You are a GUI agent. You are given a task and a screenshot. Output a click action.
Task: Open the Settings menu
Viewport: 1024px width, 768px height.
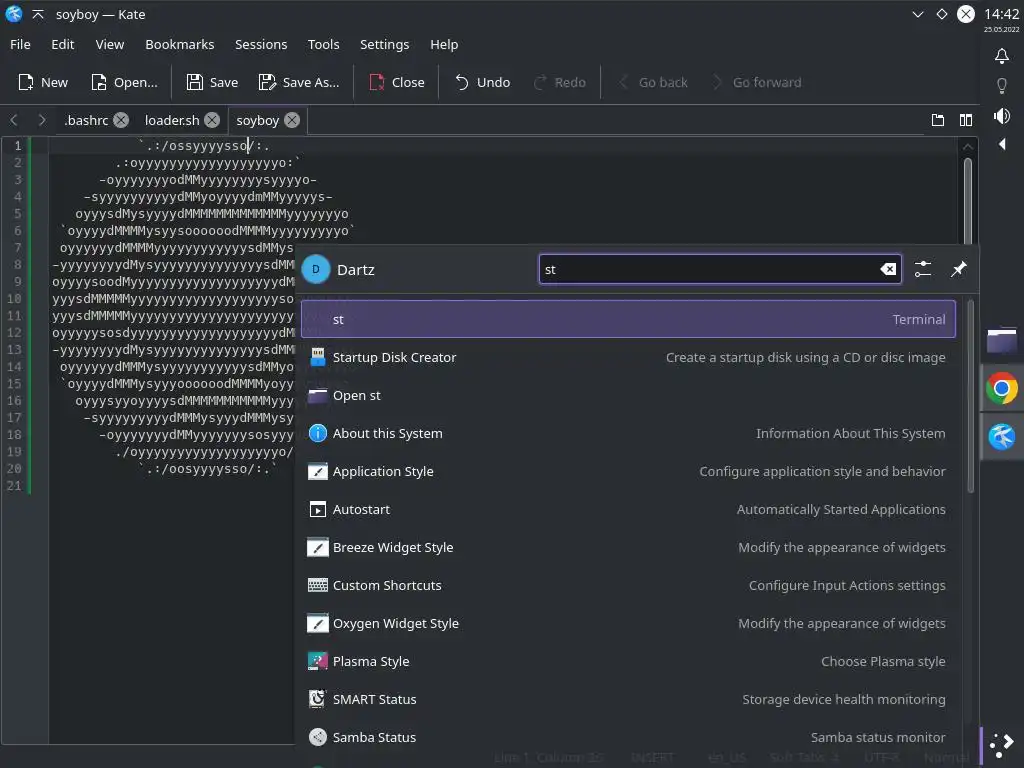tap(385, 44)
